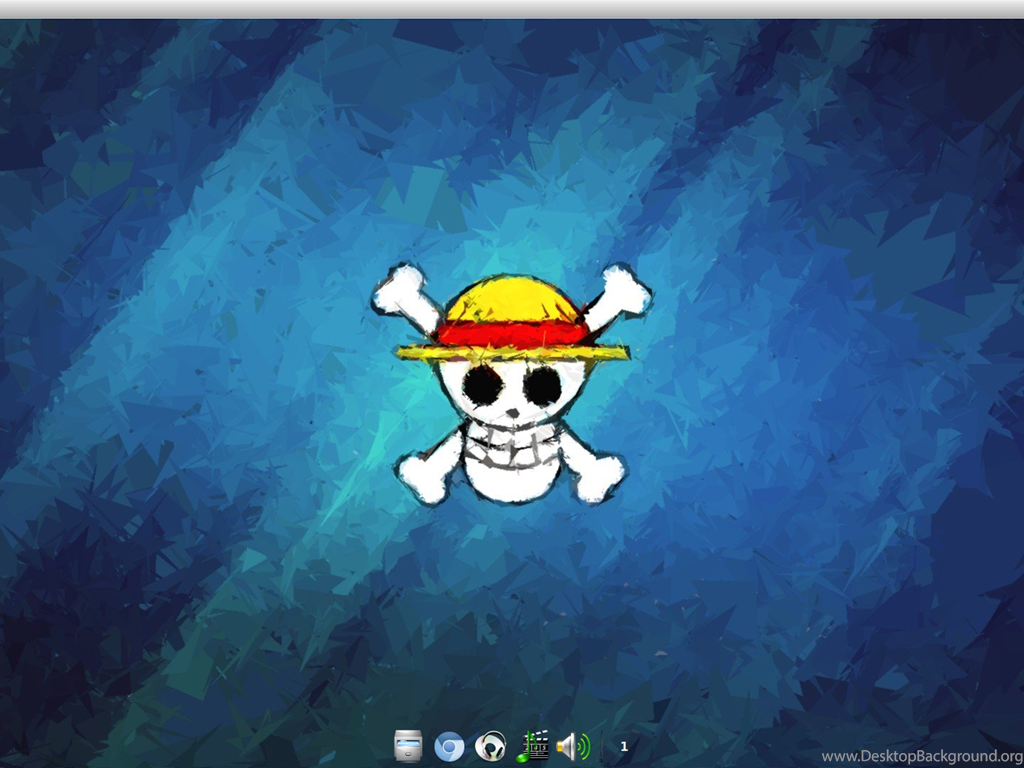This screenshot has height=768, width=1024.
Task: Switch to workspace 1 in the dock
Action: 624,746
